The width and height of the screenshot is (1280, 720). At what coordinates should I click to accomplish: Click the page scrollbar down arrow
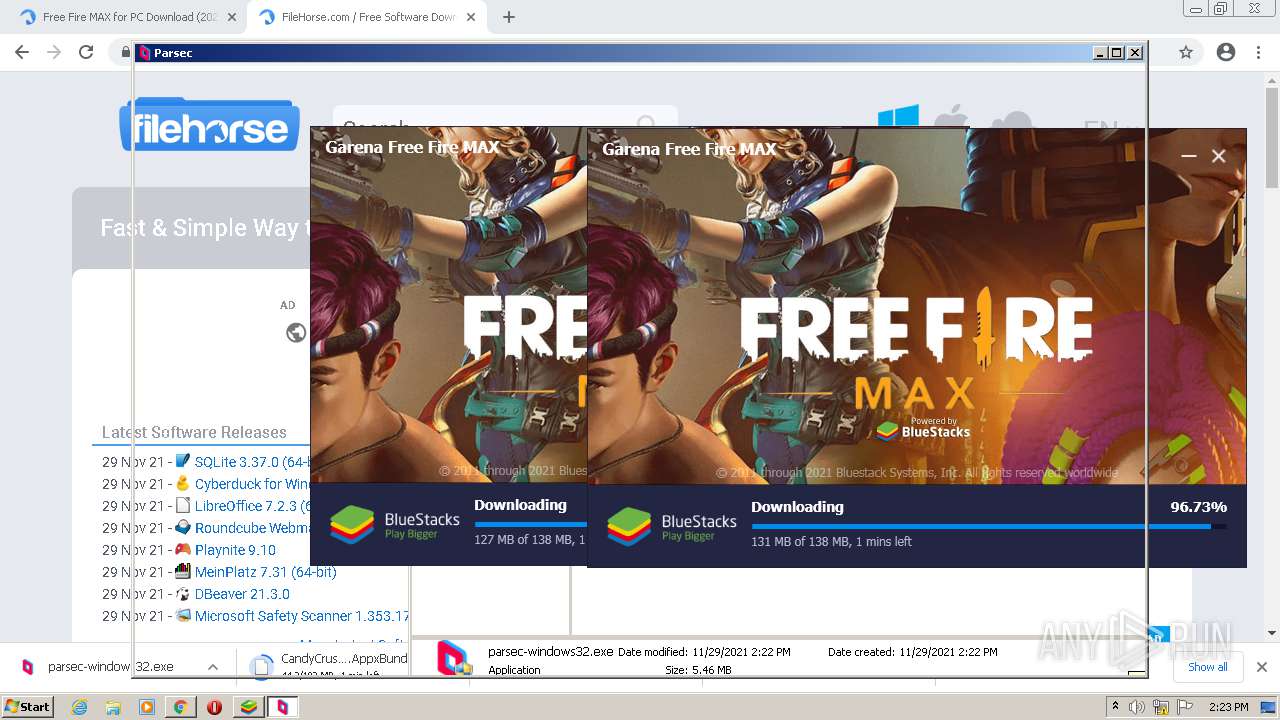(x=1272, y=632)
